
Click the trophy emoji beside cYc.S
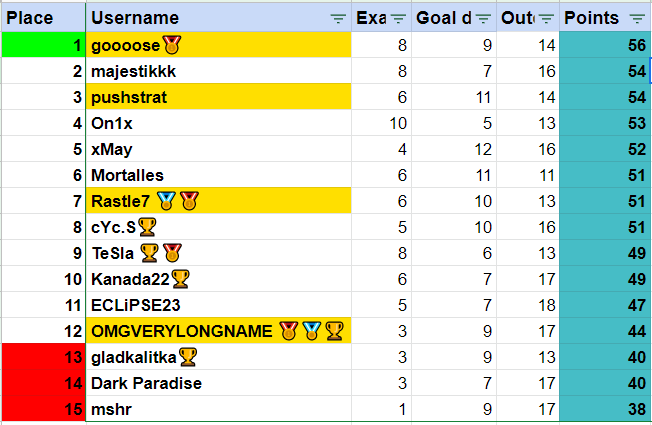coord(147,227)
